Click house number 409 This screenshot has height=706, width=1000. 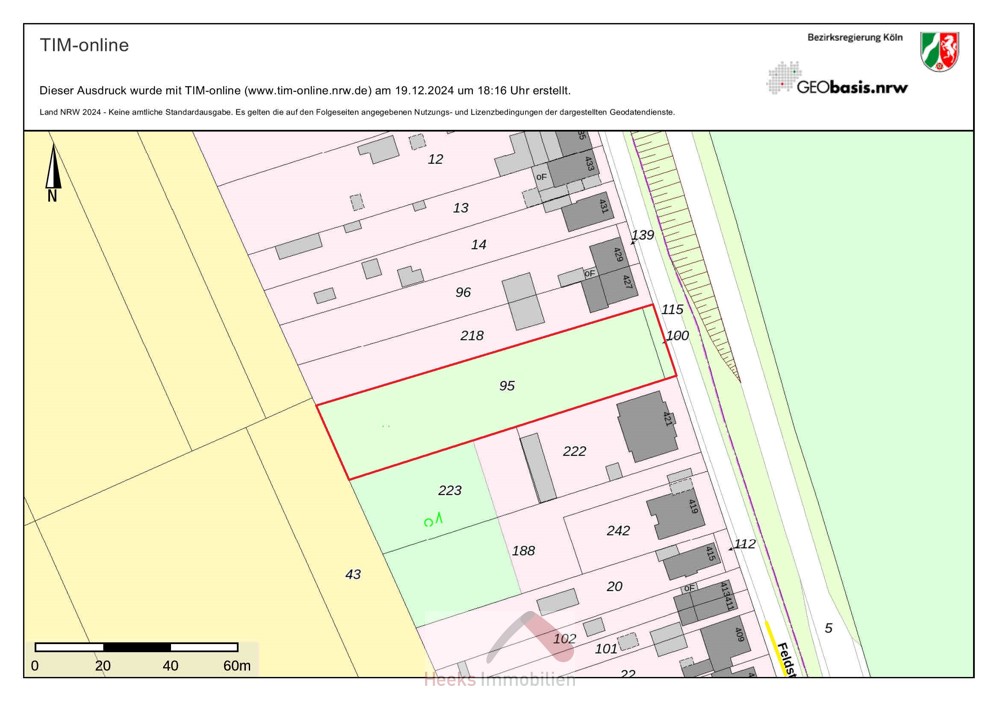(x=739, y=635)
